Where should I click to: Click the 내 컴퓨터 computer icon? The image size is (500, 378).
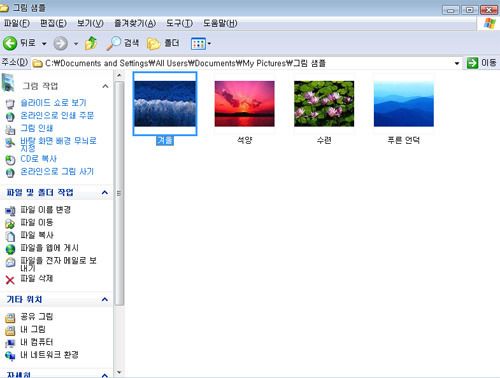[x=10, y=343]
